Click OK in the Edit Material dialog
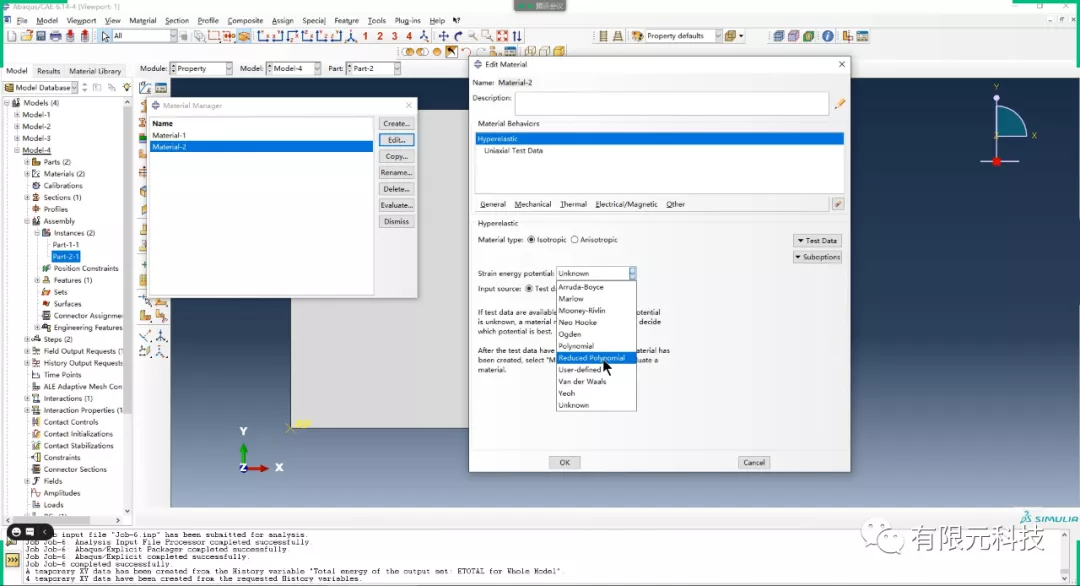The image size is (1080, 586). 564,462
